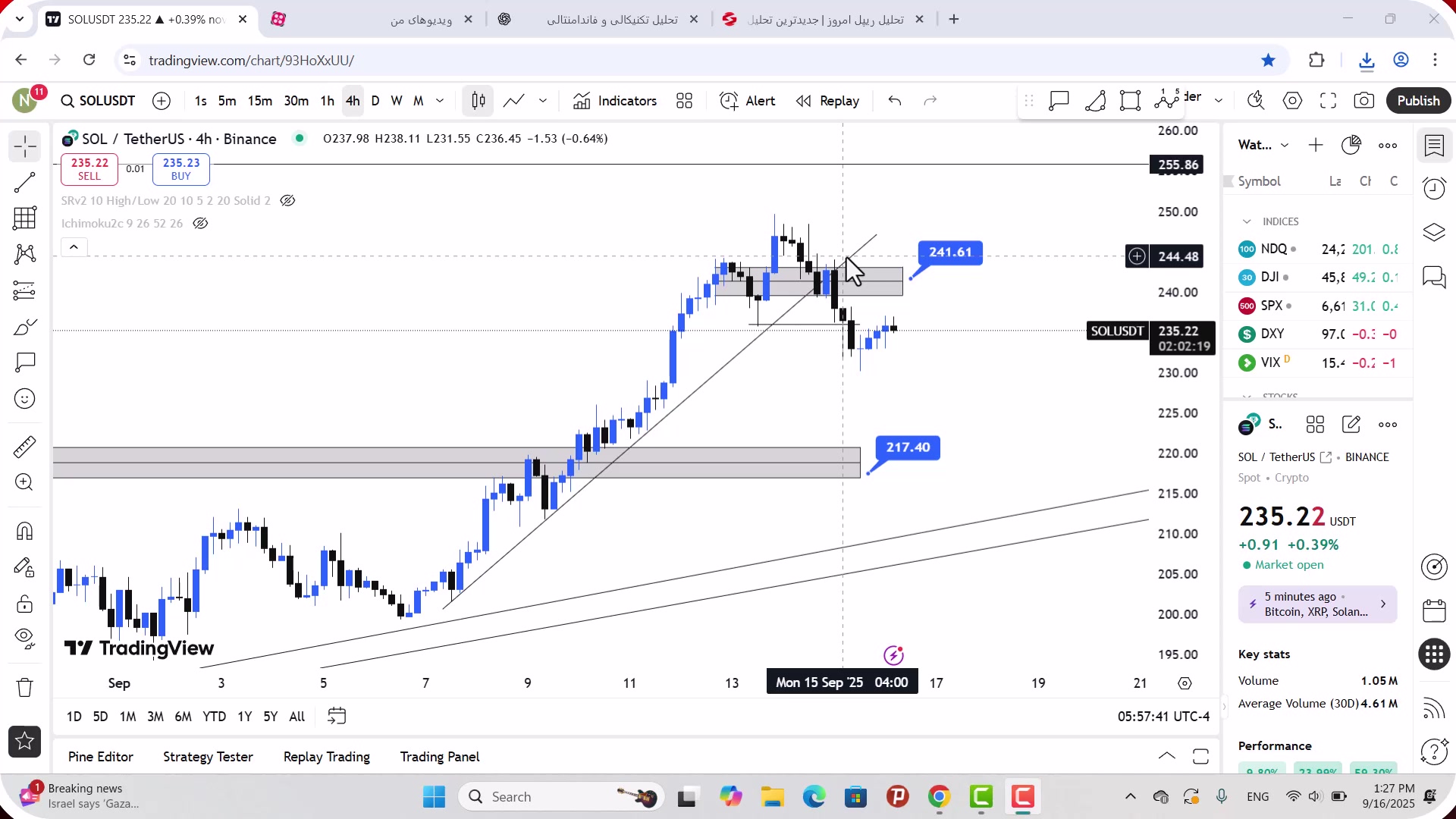
Task: Hide all drawings with the eye tool
Action: click(x=24, y=639)
